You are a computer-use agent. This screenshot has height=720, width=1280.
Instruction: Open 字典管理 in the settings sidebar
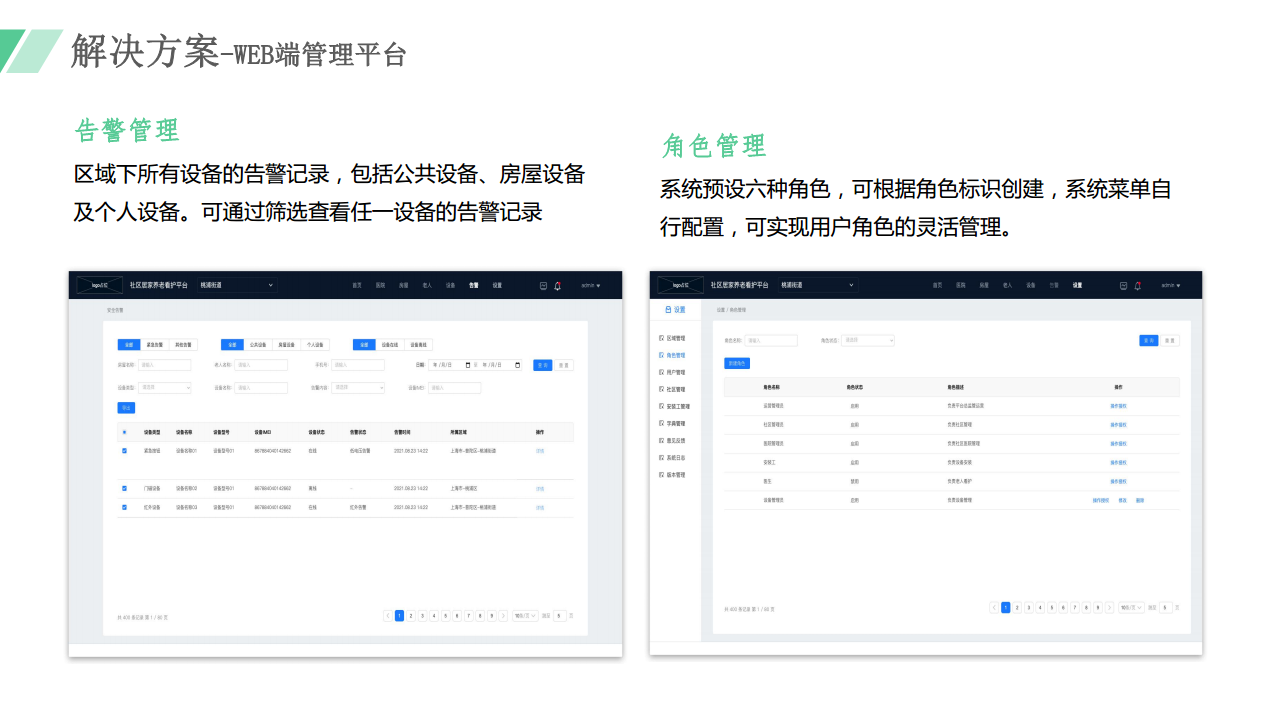point(672,423)
